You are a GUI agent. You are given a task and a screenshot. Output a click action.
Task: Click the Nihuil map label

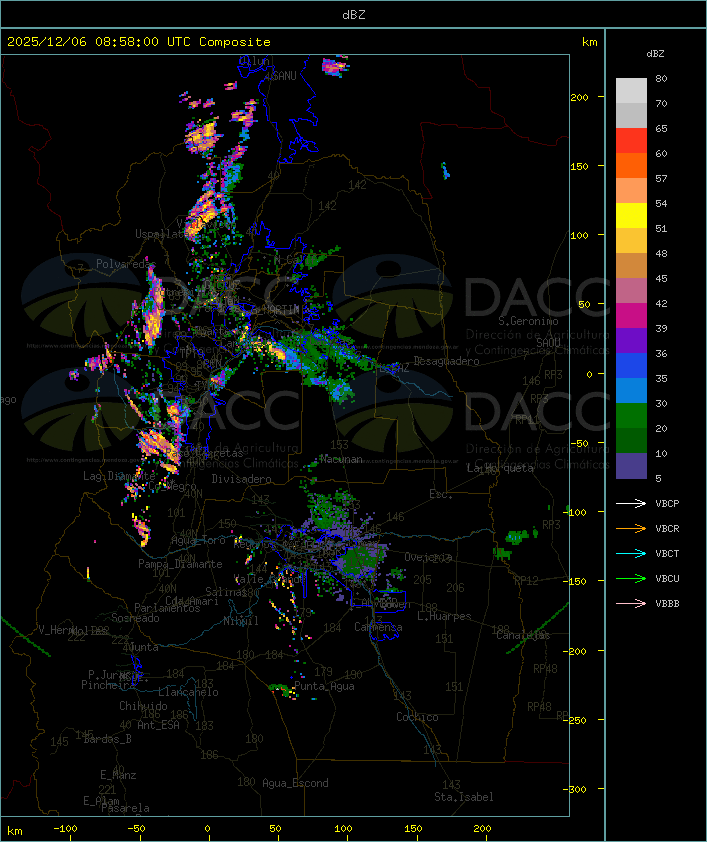(x=241, y=621)
